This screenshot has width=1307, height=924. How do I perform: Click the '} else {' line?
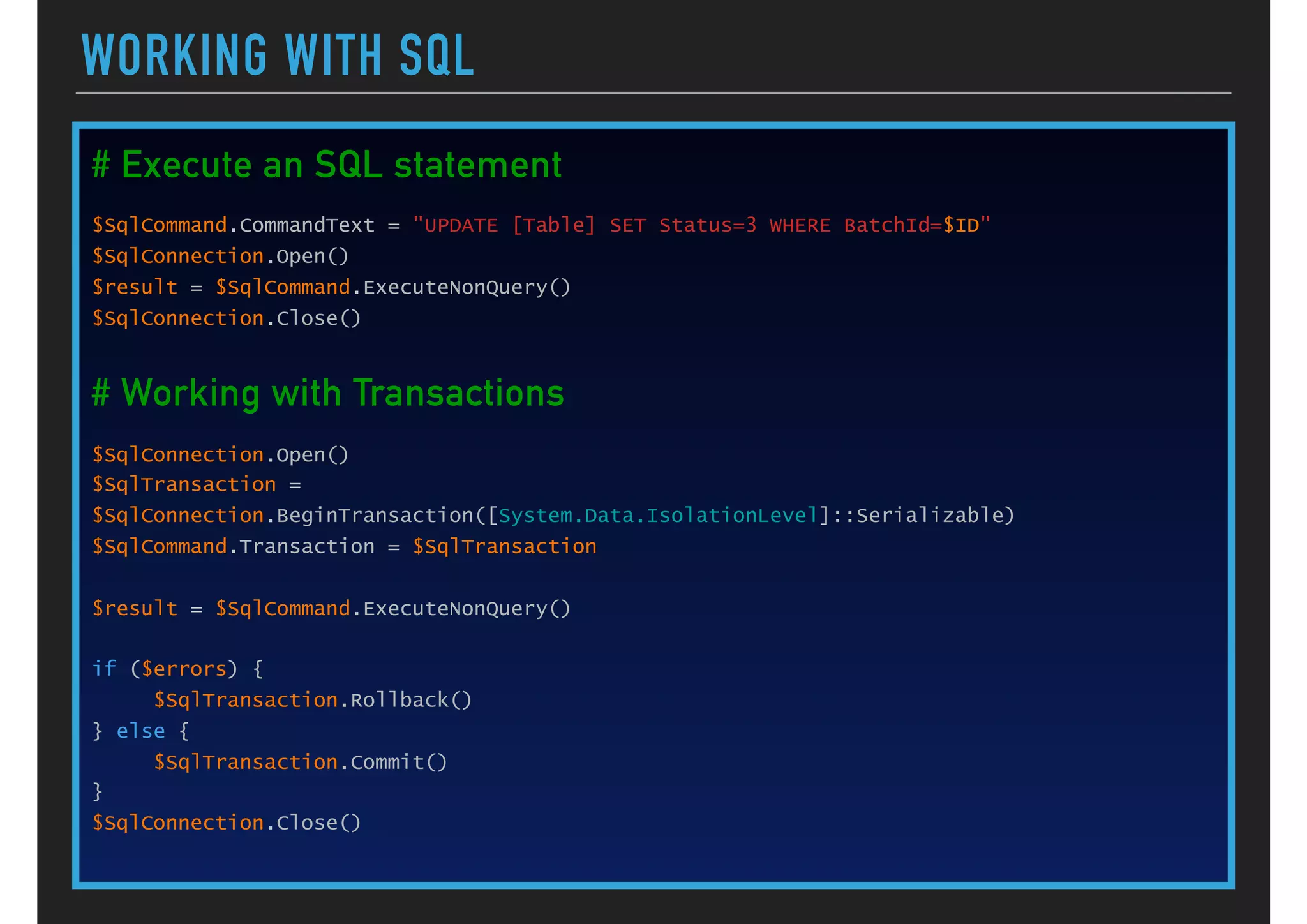coord(141,731)
